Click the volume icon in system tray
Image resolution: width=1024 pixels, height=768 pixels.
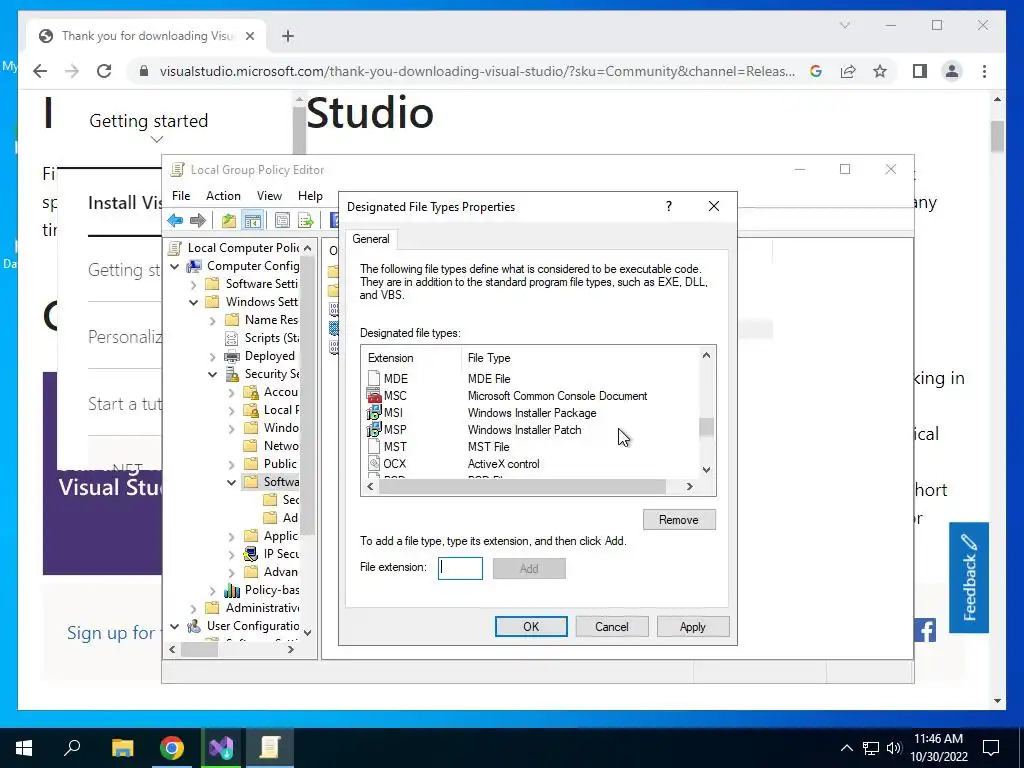tap(894, 748)
